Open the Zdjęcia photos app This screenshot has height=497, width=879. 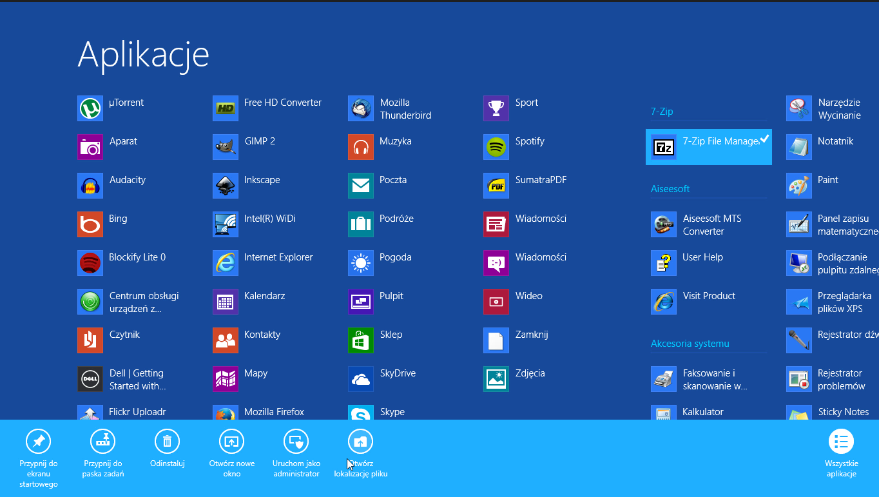pos(496,379)
